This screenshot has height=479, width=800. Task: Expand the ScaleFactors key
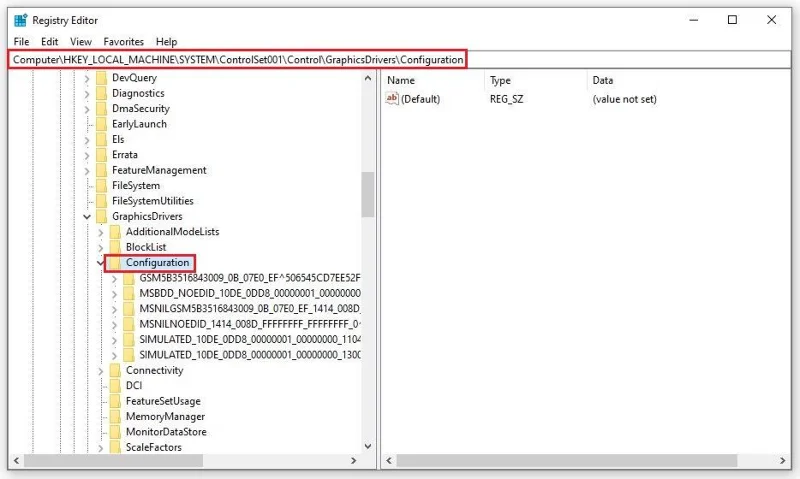pyautogui.click(x=101, y=448)
